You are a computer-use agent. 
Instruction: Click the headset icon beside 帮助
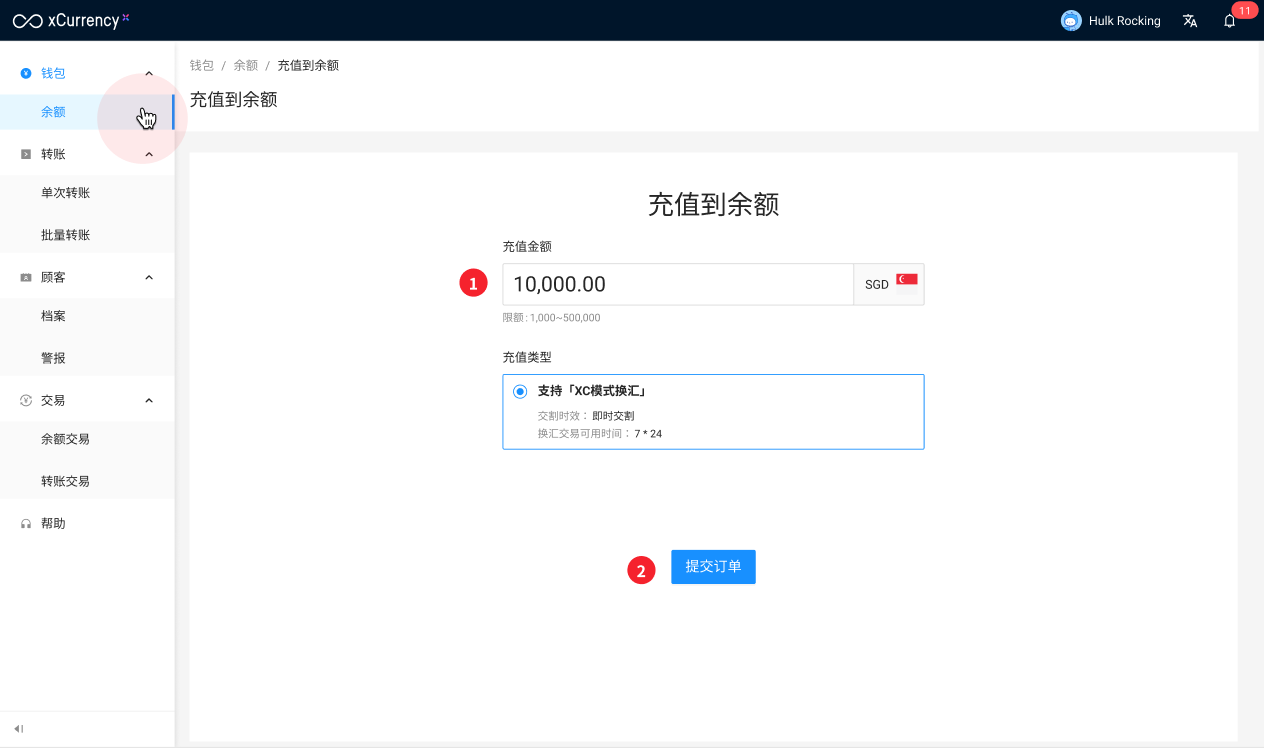click(x=26, y=523)
